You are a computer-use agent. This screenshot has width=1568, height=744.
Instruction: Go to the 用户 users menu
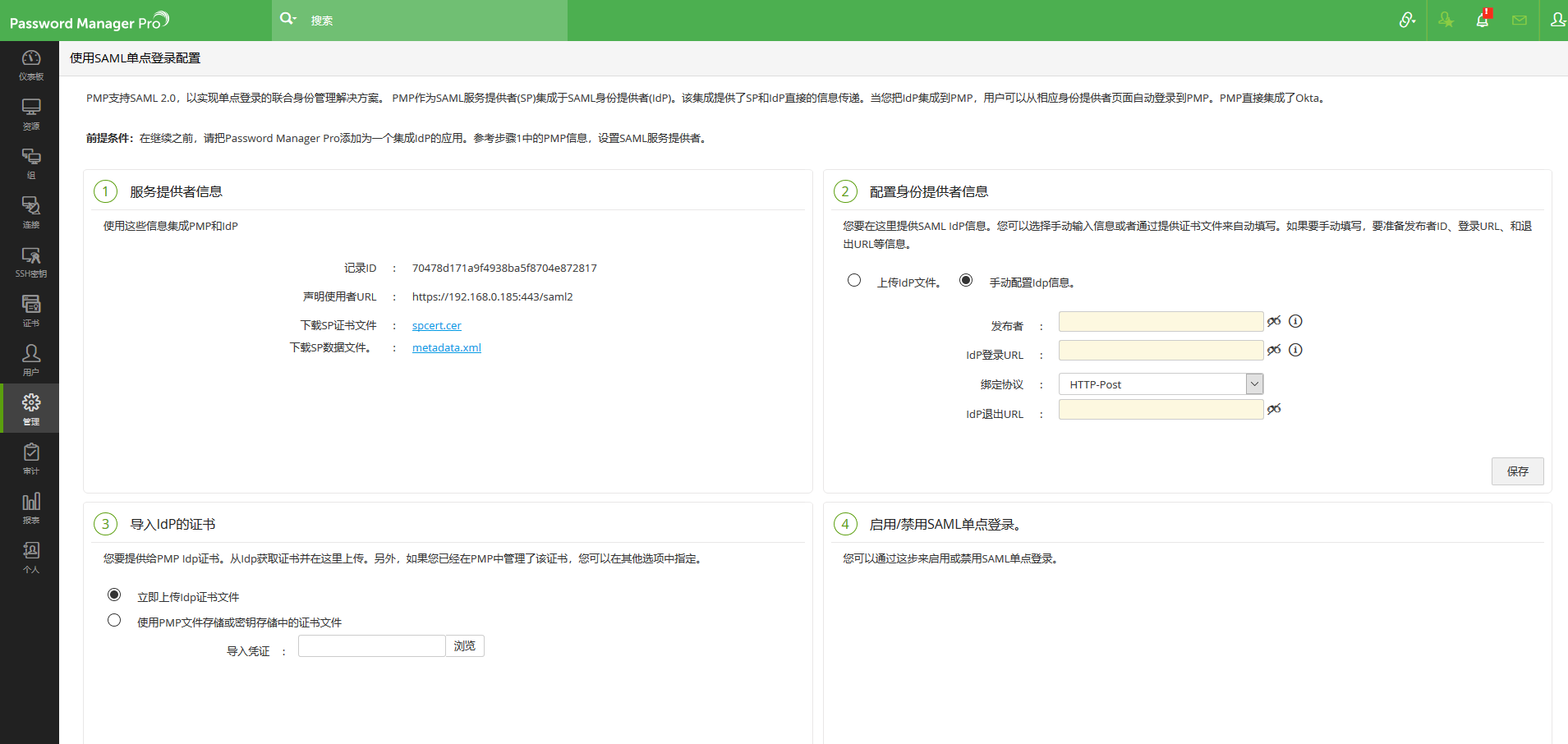(30, 360)
